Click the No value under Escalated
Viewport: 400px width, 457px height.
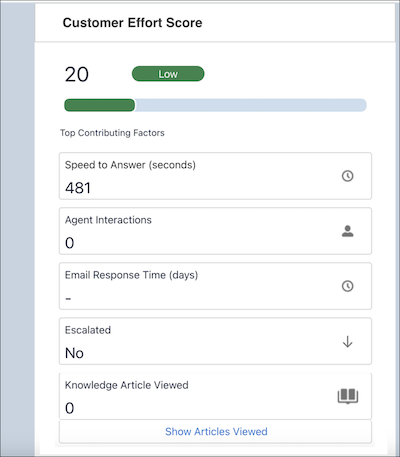point(74,353)
